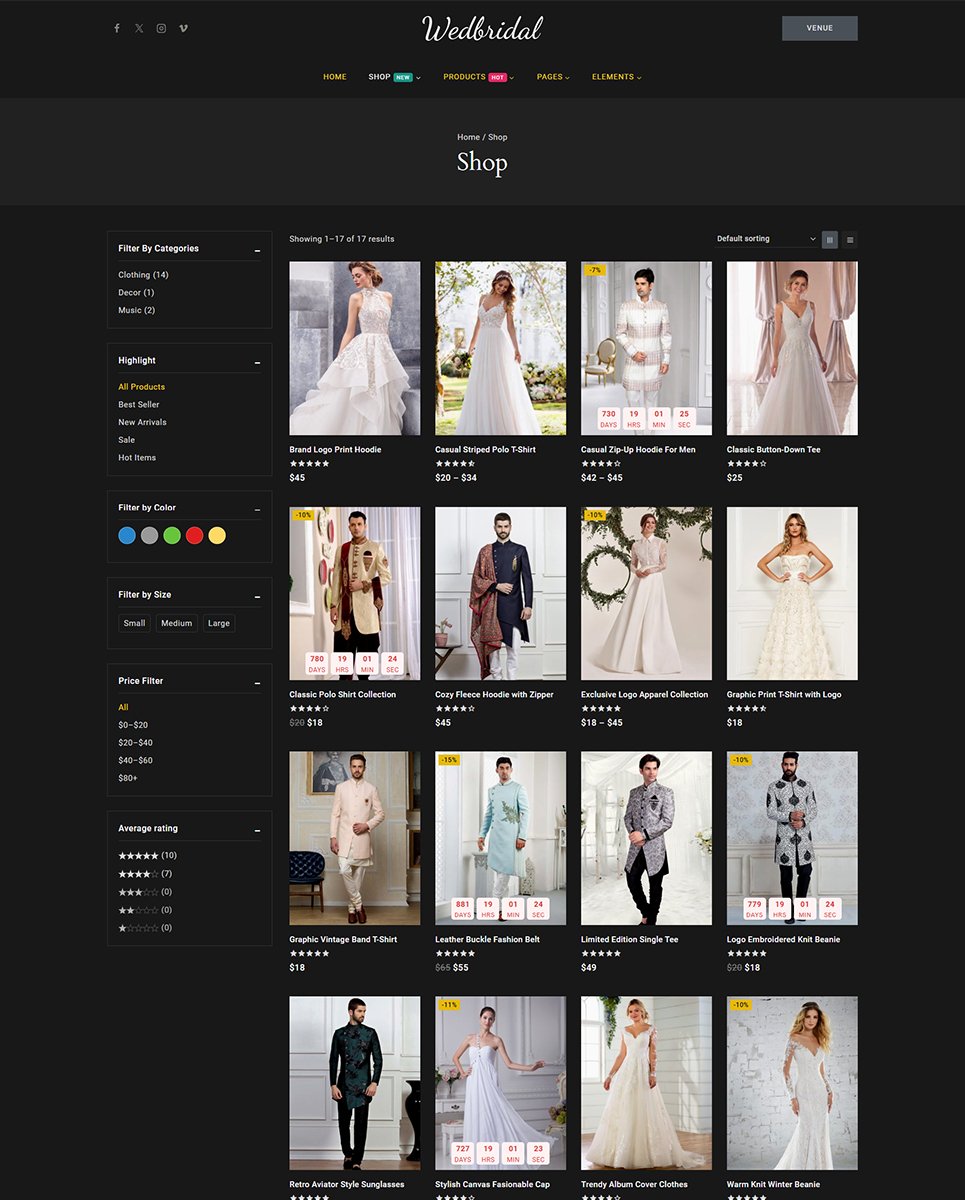965x1200 pixels.
Task: Select the Small size filter
Action: pos(134,623)
